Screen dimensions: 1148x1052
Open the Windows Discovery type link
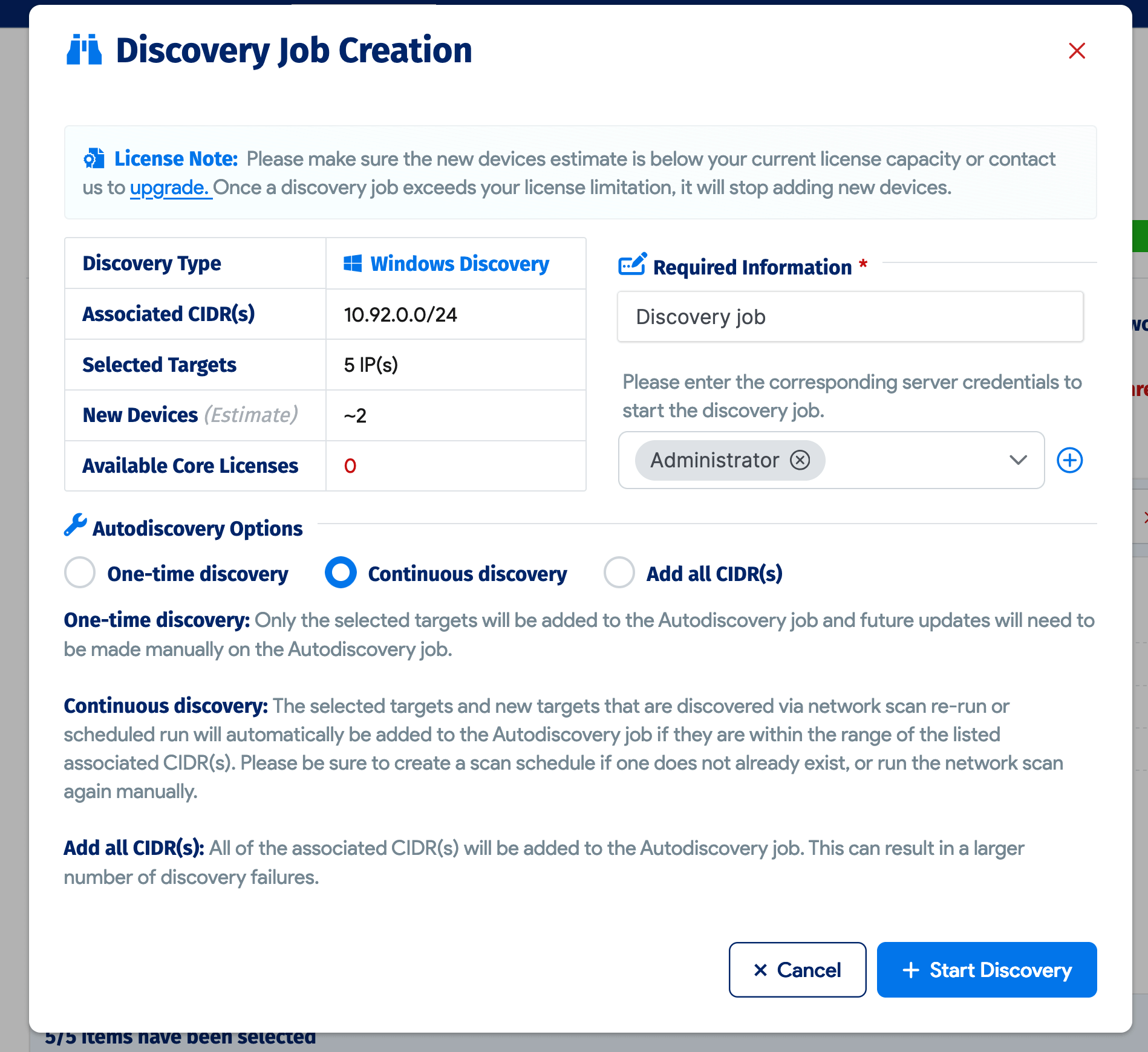(459, 263)
